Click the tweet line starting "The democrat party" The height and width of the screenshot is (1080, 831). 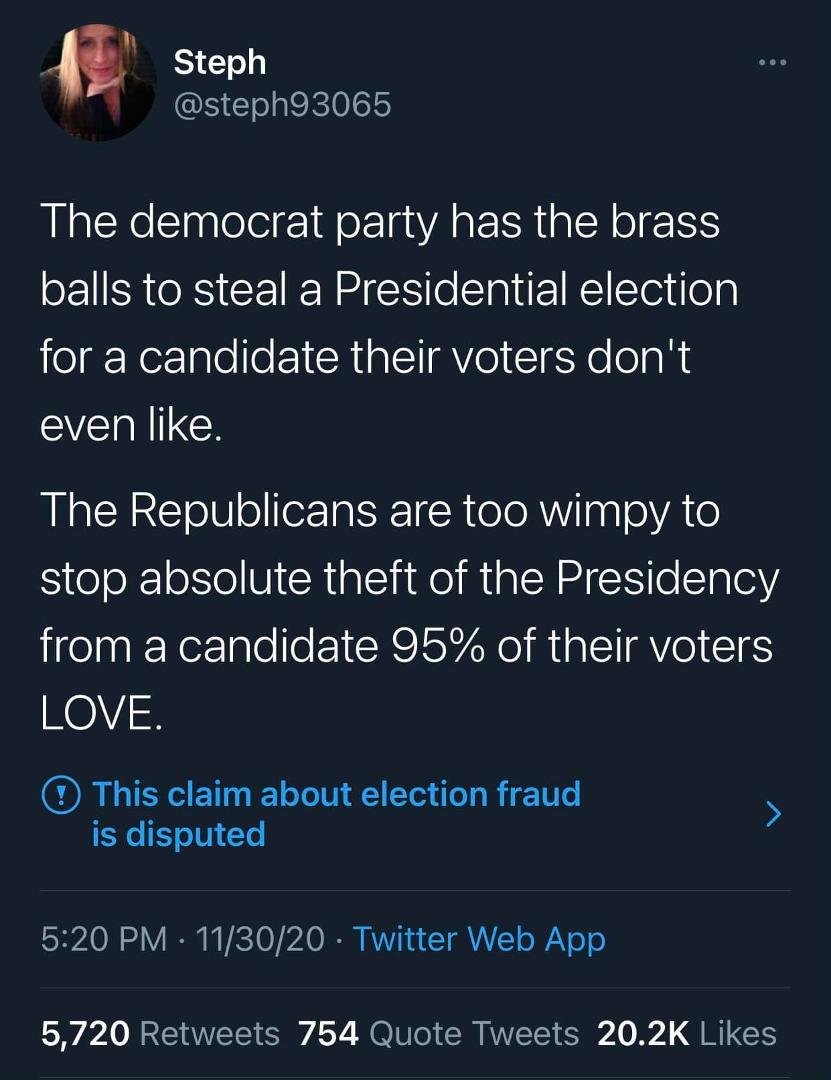click(x=380, y=222)
